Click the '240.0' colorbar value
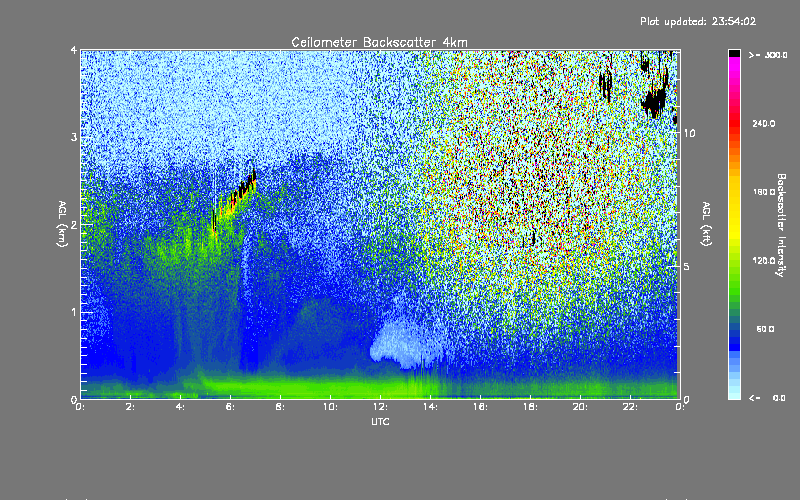Screen dimensions: 800x500 pyautogui.click(x=764, y=123)
